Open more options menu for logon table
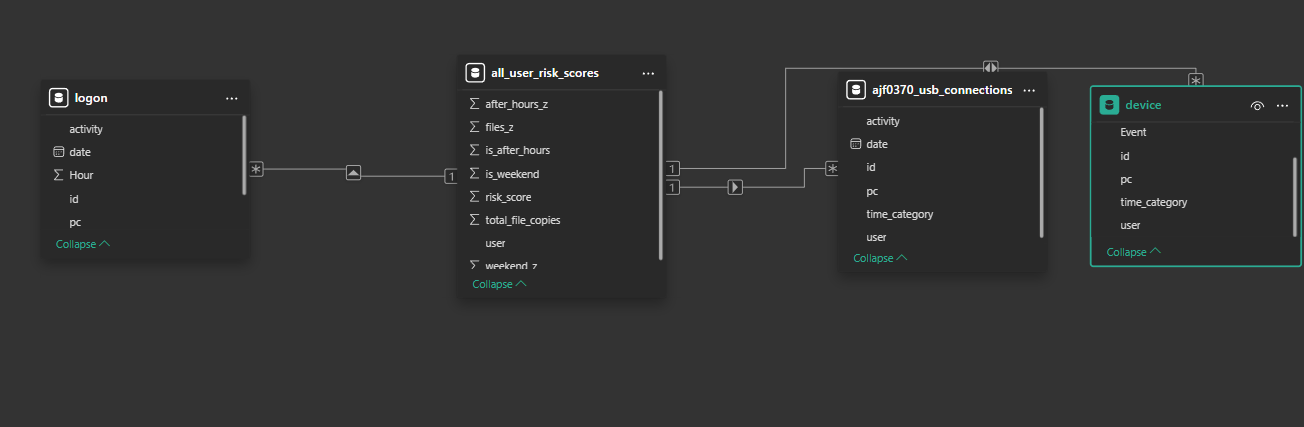The width and height of the screenshot is (1304, 427). (232, 98)
